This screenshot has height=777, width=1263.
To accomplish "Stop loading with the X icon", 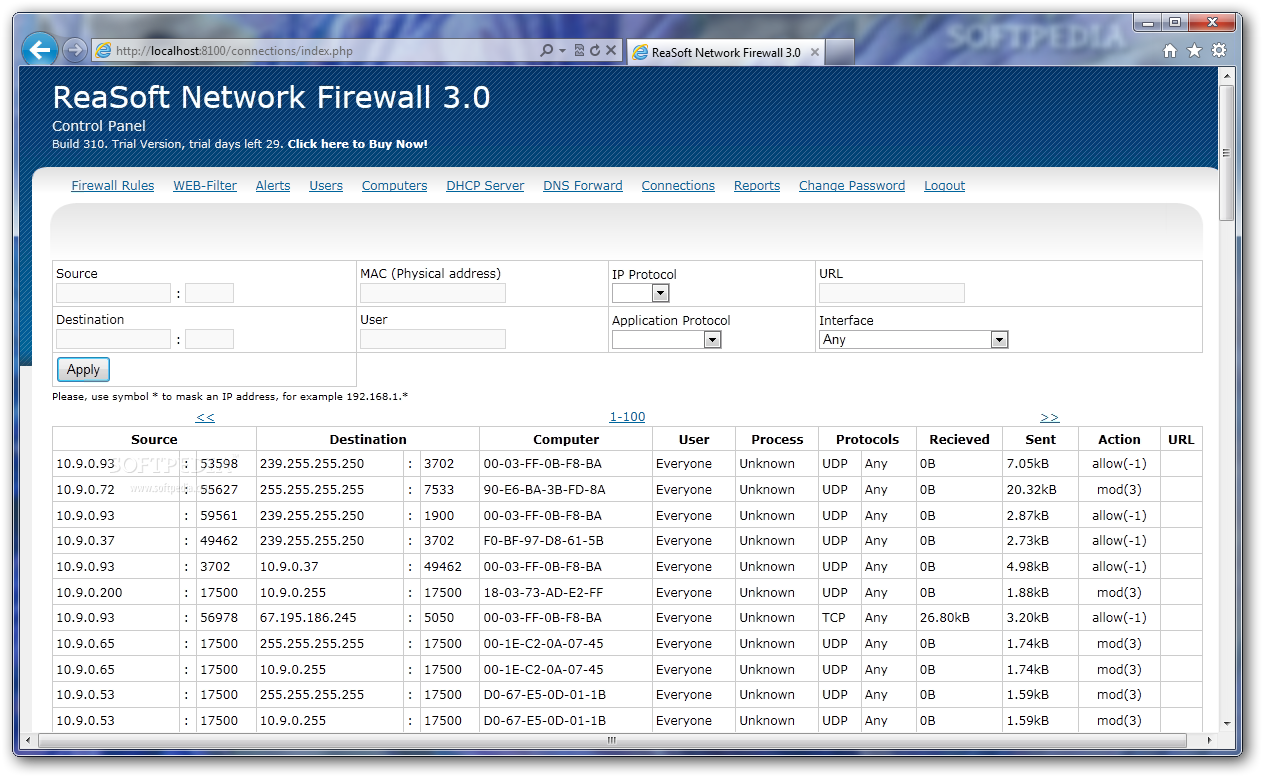I will pos(609,50).
